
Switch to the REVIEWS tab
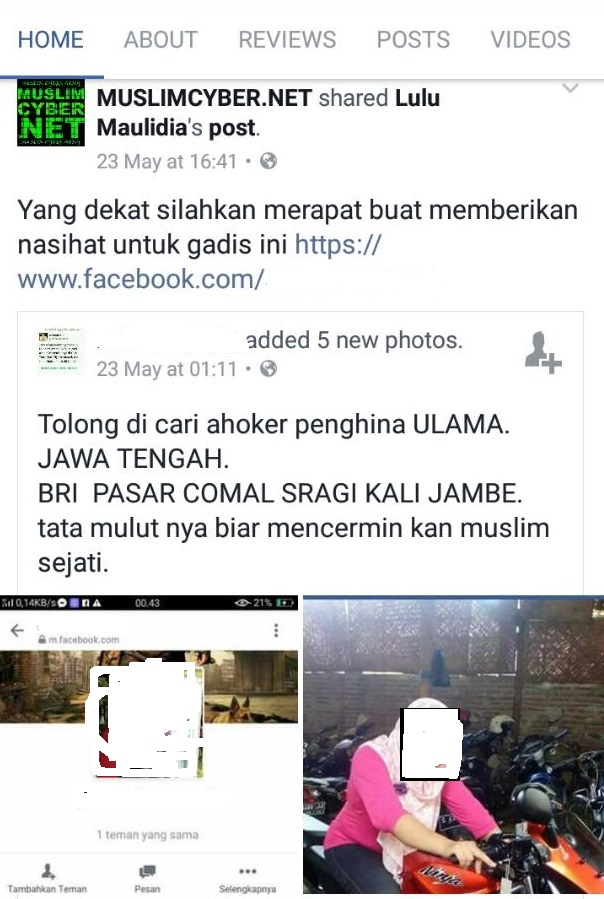point(287,40)
